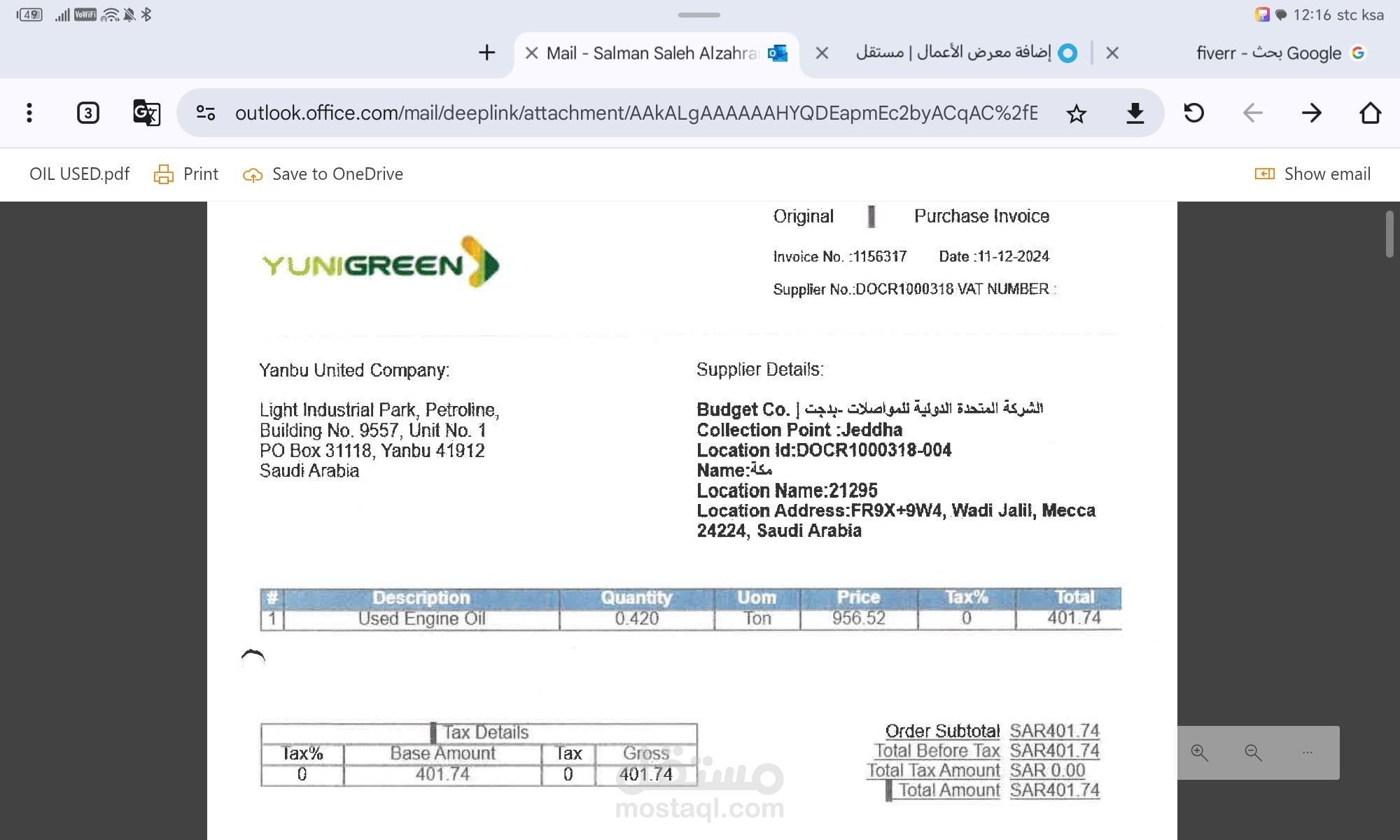Click the Collection Point :Jeddha line
Viewport: 1400px width, 840px height.
pos(799,430)
